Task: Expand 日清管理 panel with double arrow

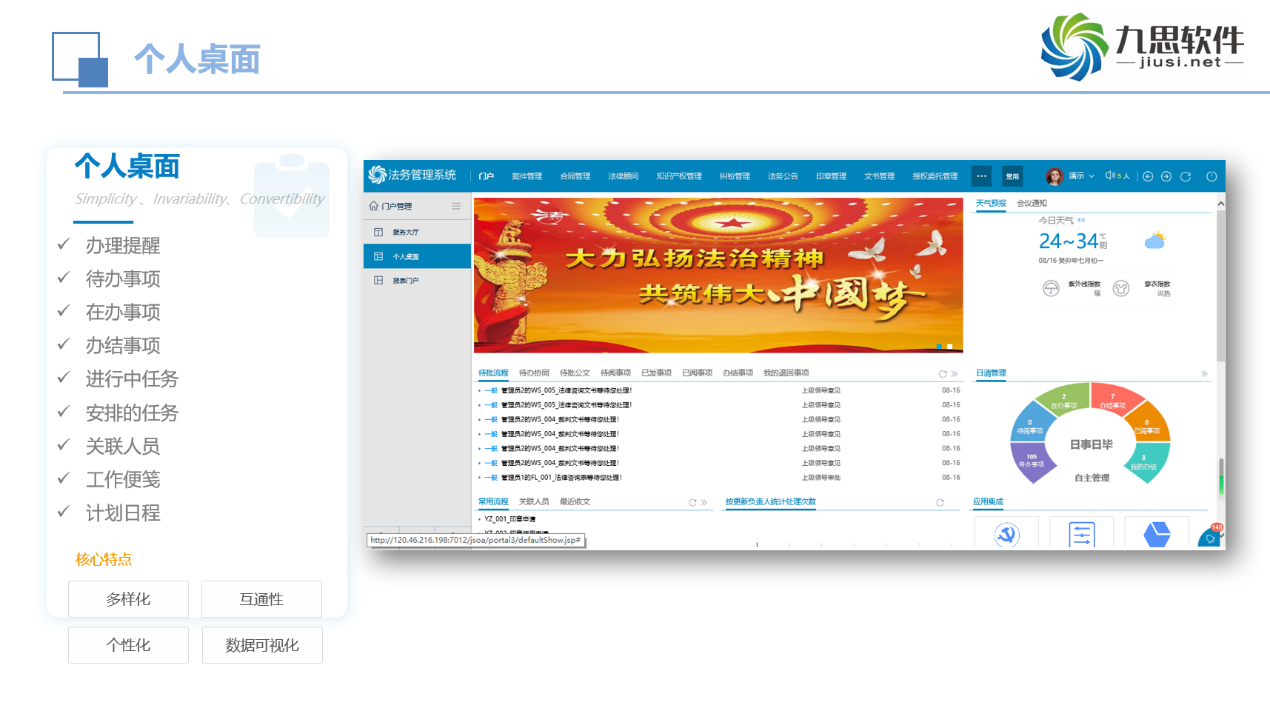Action: (x=1204, y=374)
